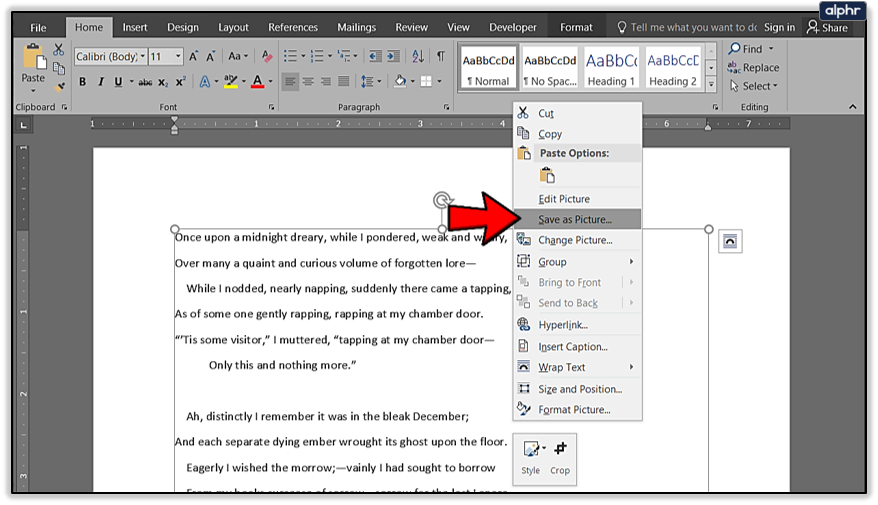
Task: Choose Save as Picture in context menu
Action: click(575, 219)
